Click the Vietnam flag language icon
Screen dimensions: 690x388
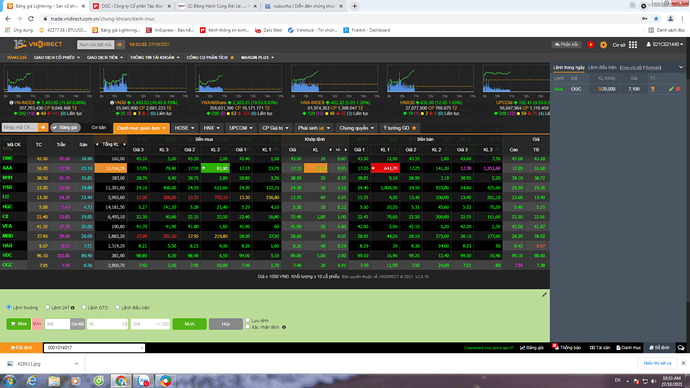[x=591, y=44]
